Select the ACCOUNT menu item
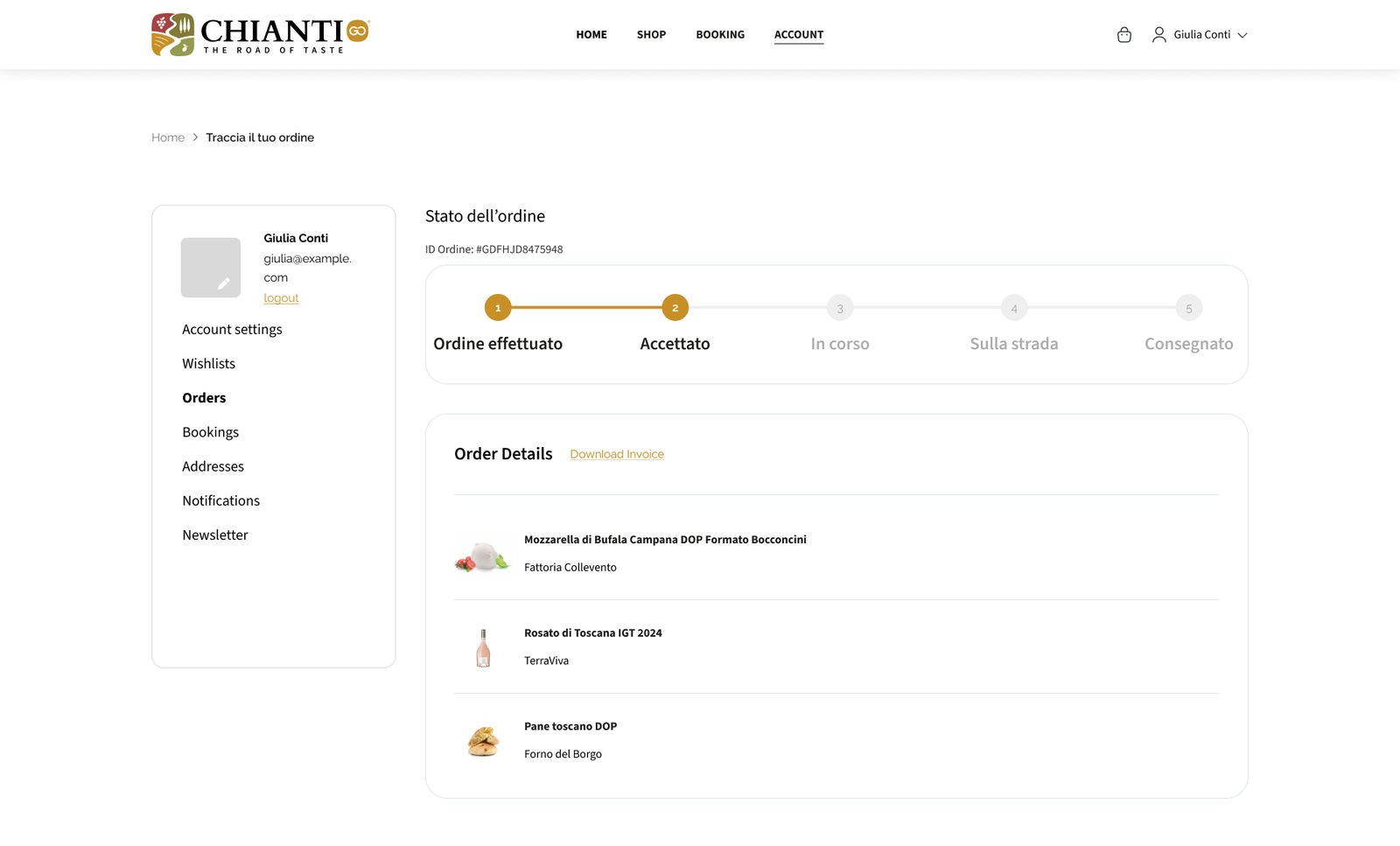 pyautogui.click(x=799, y=35)
